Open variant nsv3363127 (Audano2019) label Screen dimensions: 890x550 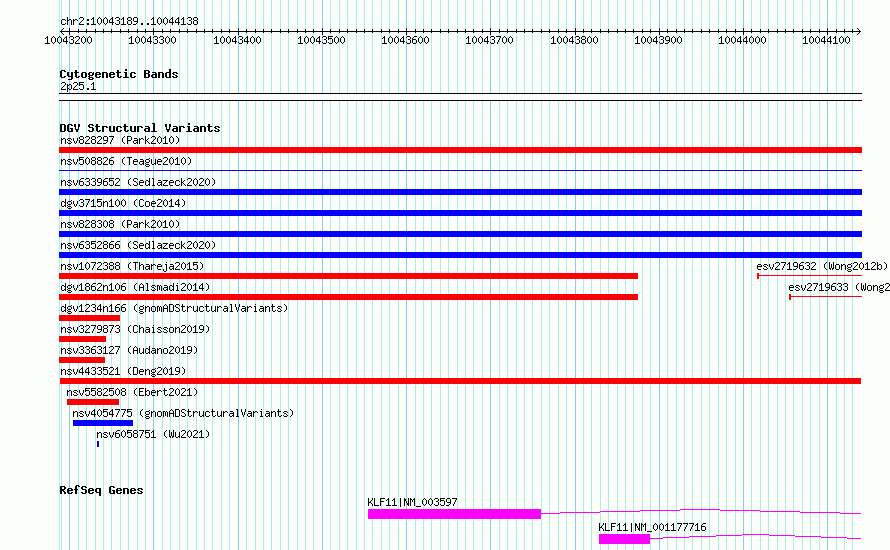[x=129, y=350]
